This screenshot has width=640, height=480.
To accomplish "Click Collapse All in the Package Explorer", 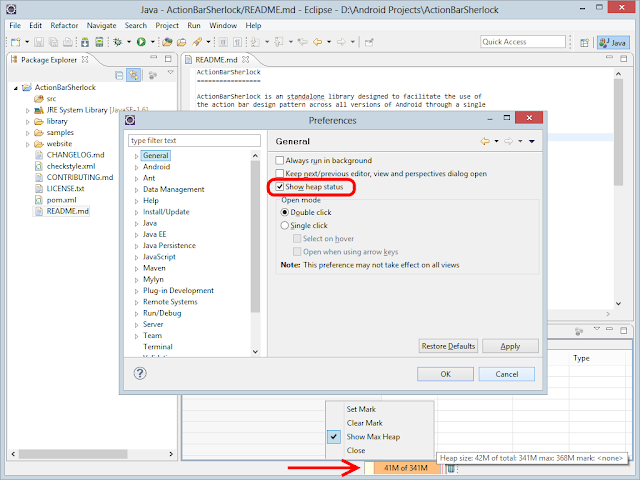I will click(119, 75).
